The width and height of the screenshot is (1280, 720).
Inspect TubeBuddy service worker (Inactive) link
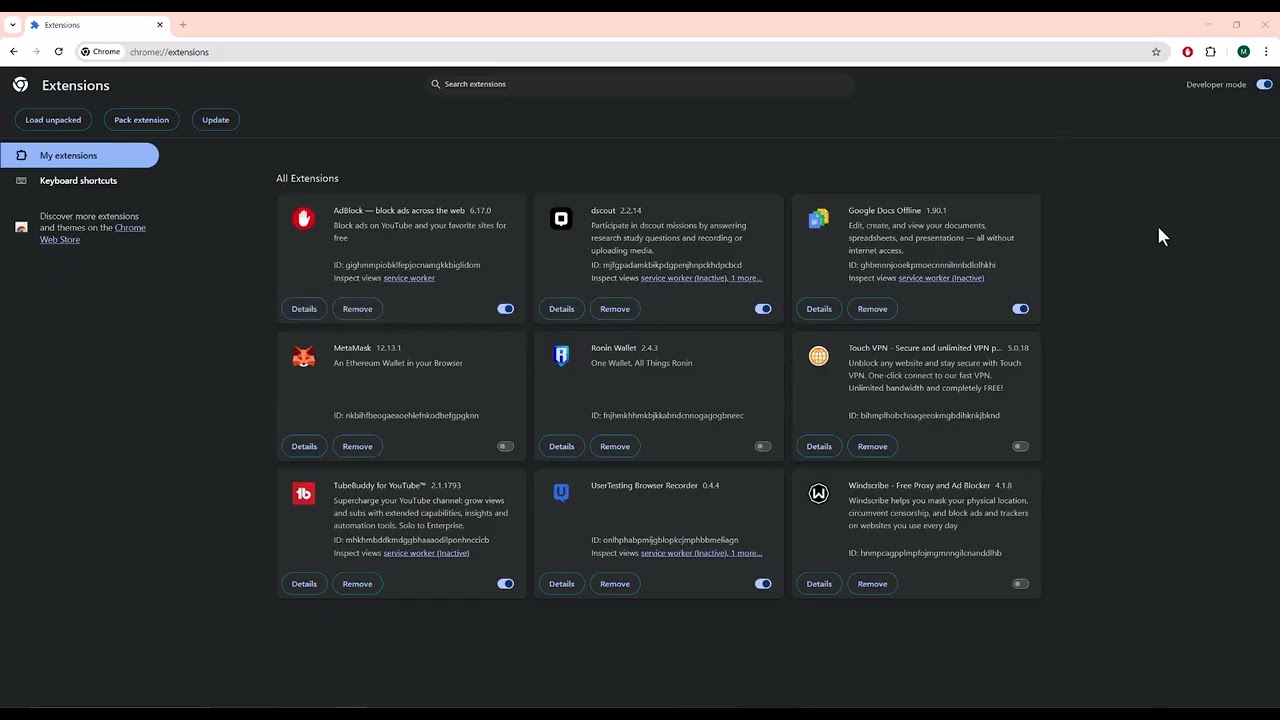[426, 553]
